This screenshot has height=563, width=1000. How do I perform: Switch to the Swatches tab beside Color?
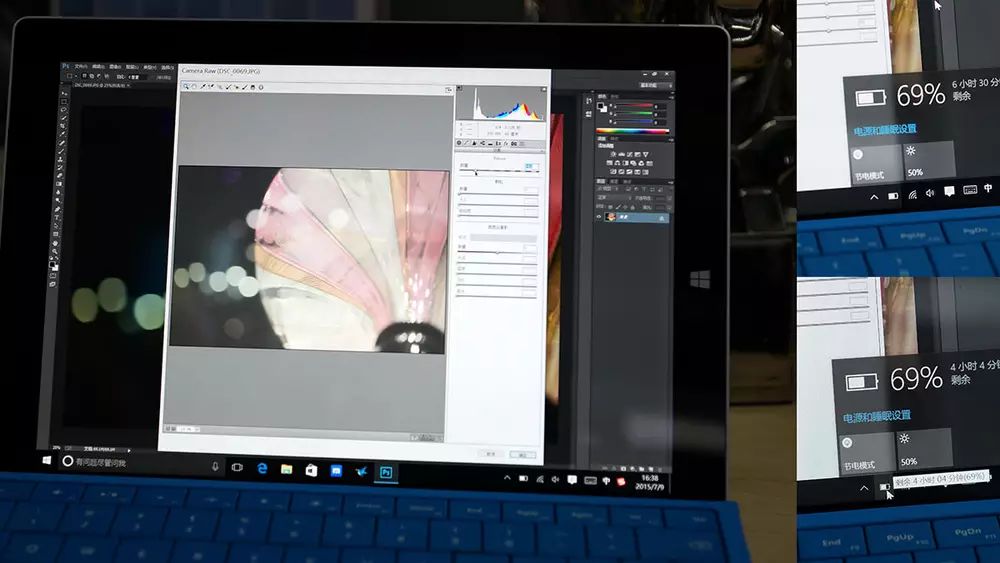(x=615, y=97)
